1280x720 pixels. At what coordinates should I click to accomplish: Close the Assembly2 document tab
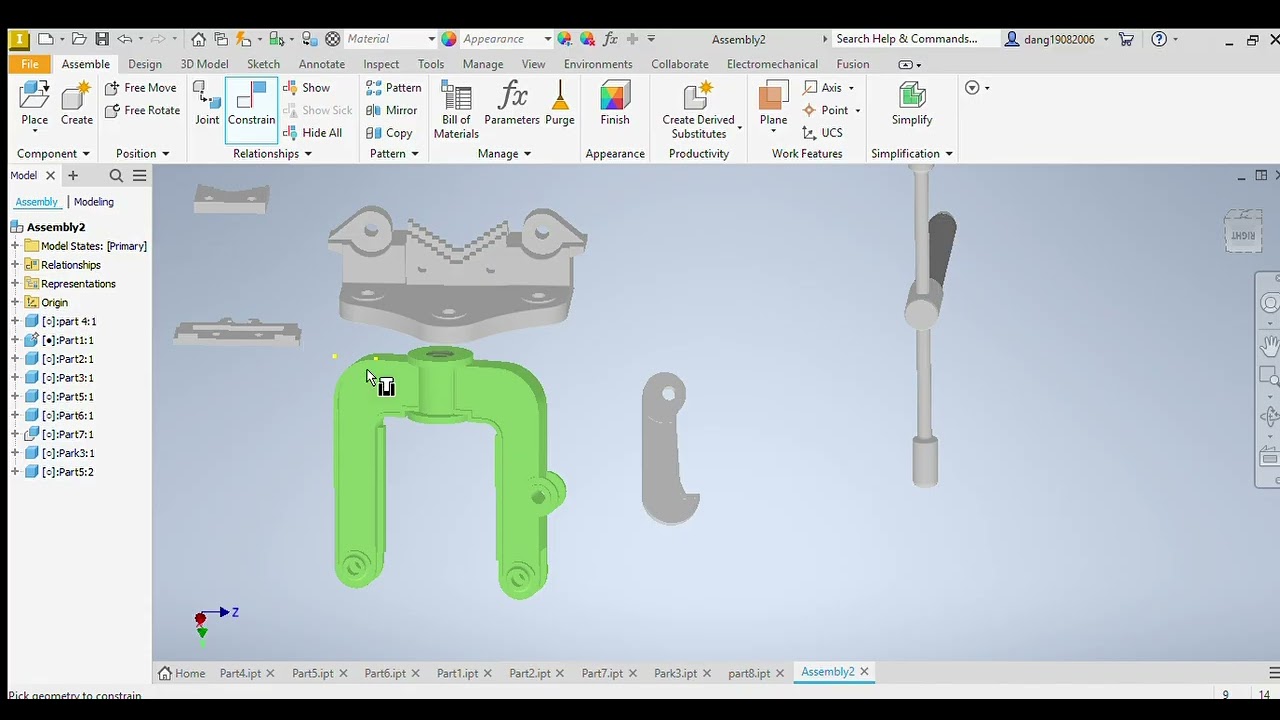[864, 672]
